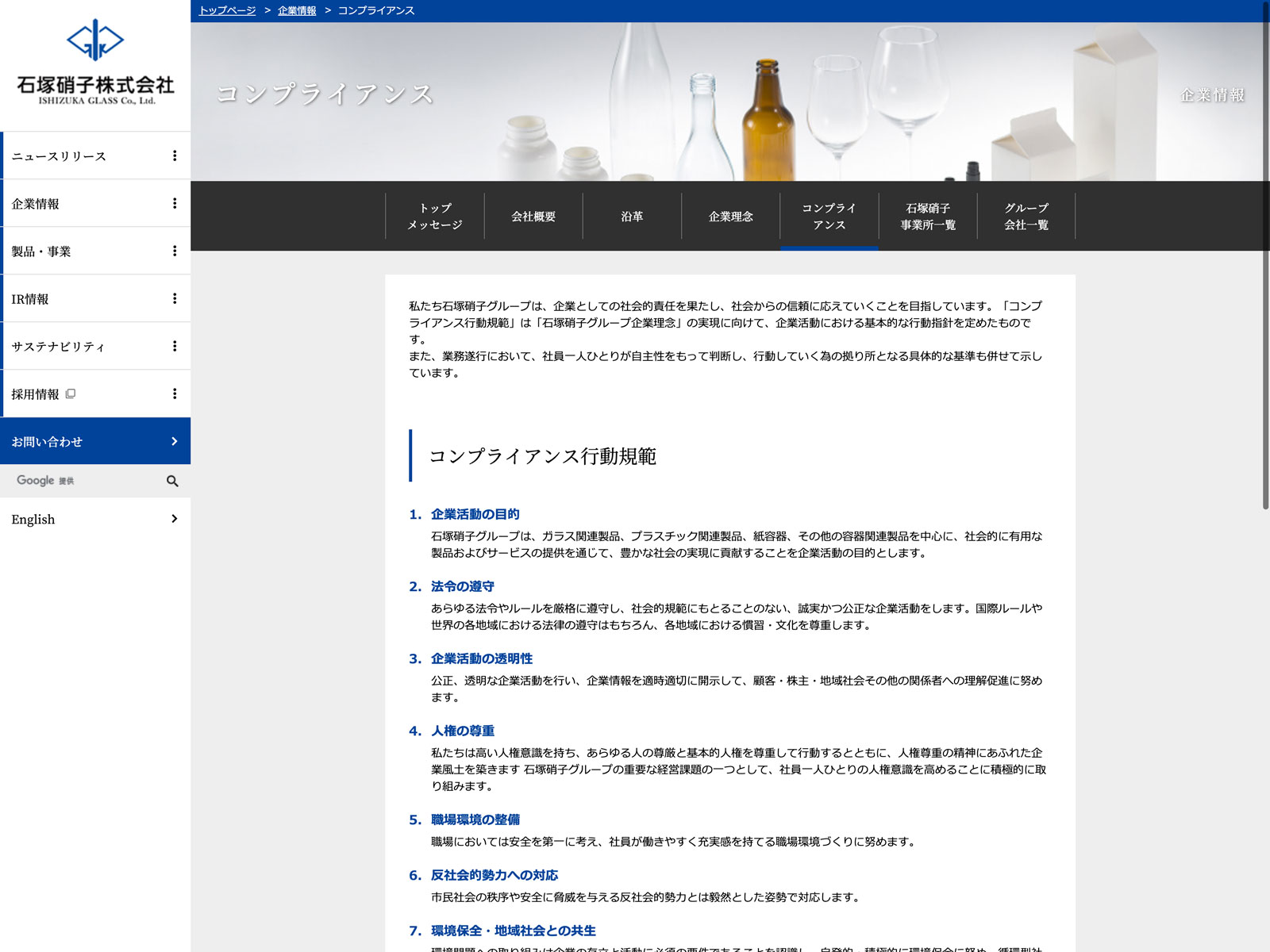Screen dimensions: 1270x952
Task: Click the Ishizuka Glass company logo
Action: coord(95,62)
